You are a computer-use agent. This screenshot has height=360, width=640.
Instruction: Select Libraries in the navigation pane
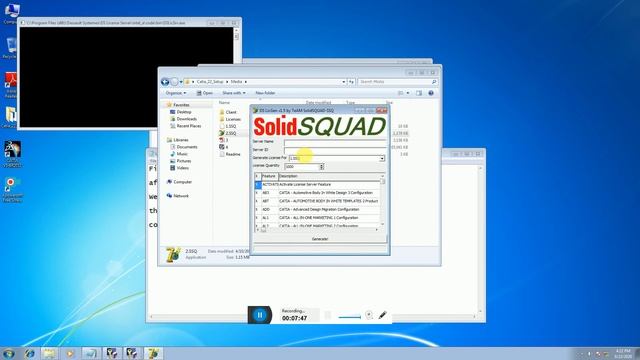181,140
